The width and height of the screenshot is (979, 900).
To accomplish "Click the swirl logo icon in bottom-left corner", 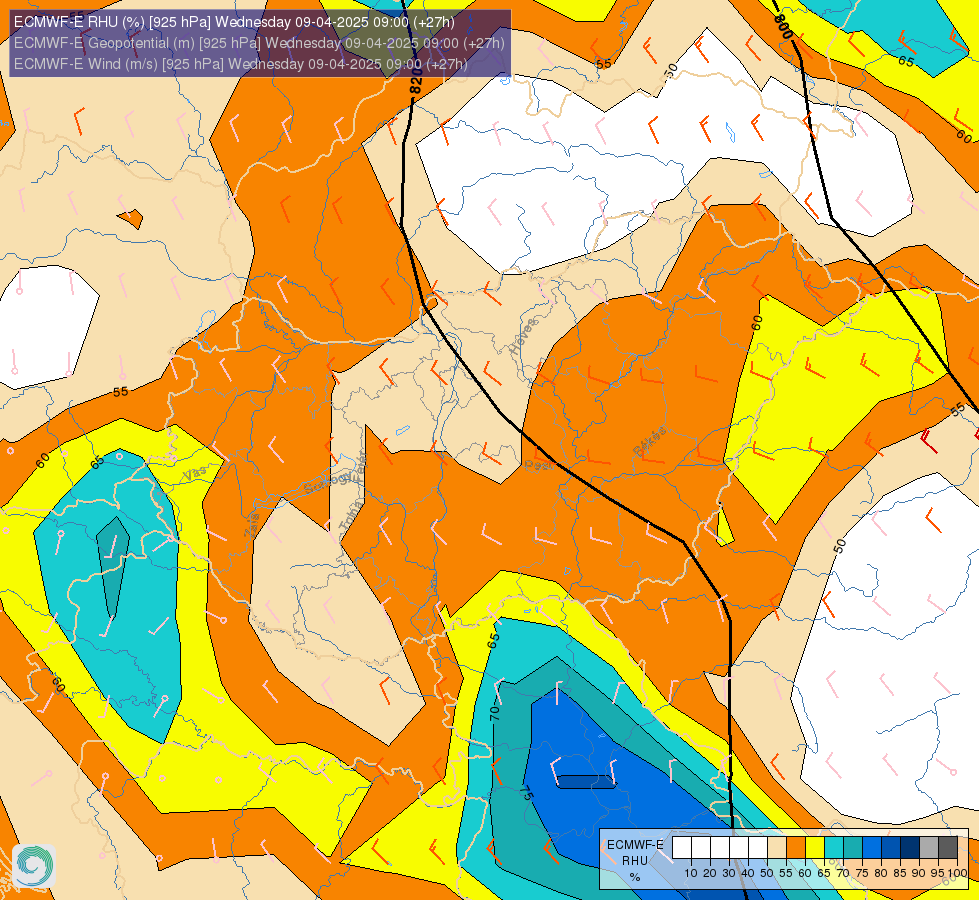I will point(34,866).
